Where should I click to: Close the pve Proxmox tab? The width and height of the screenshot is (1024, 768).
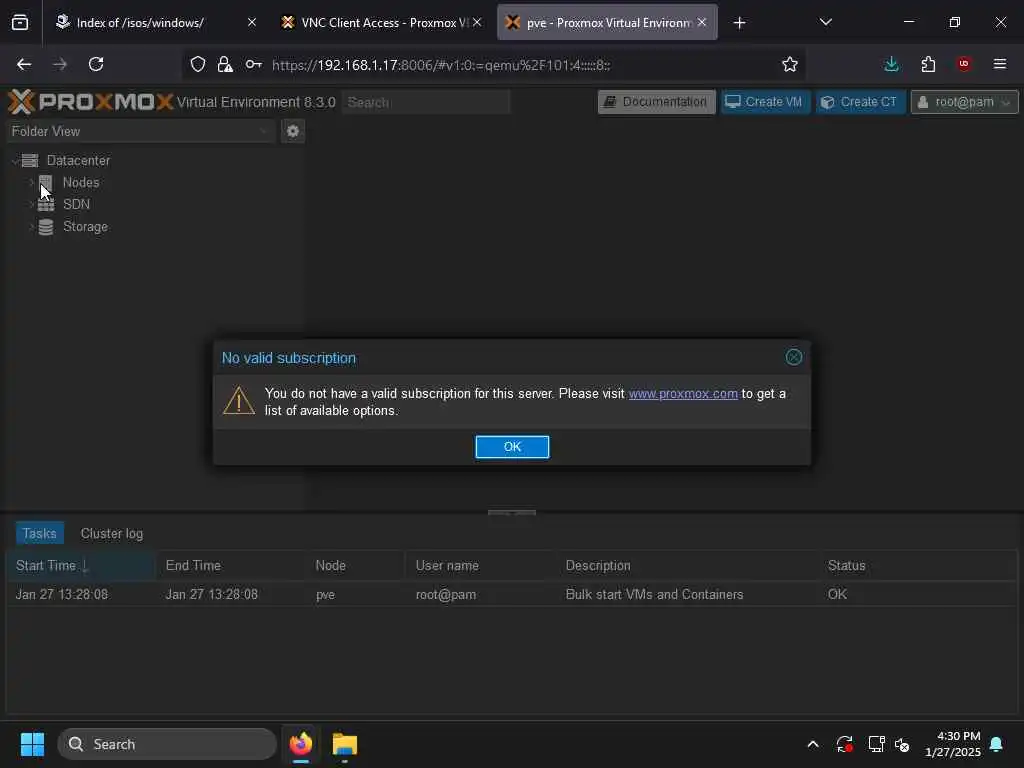702,23
